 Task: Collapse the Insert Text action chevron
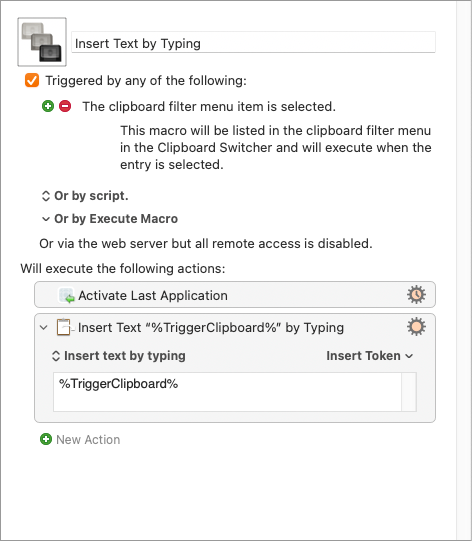[44, 327]
